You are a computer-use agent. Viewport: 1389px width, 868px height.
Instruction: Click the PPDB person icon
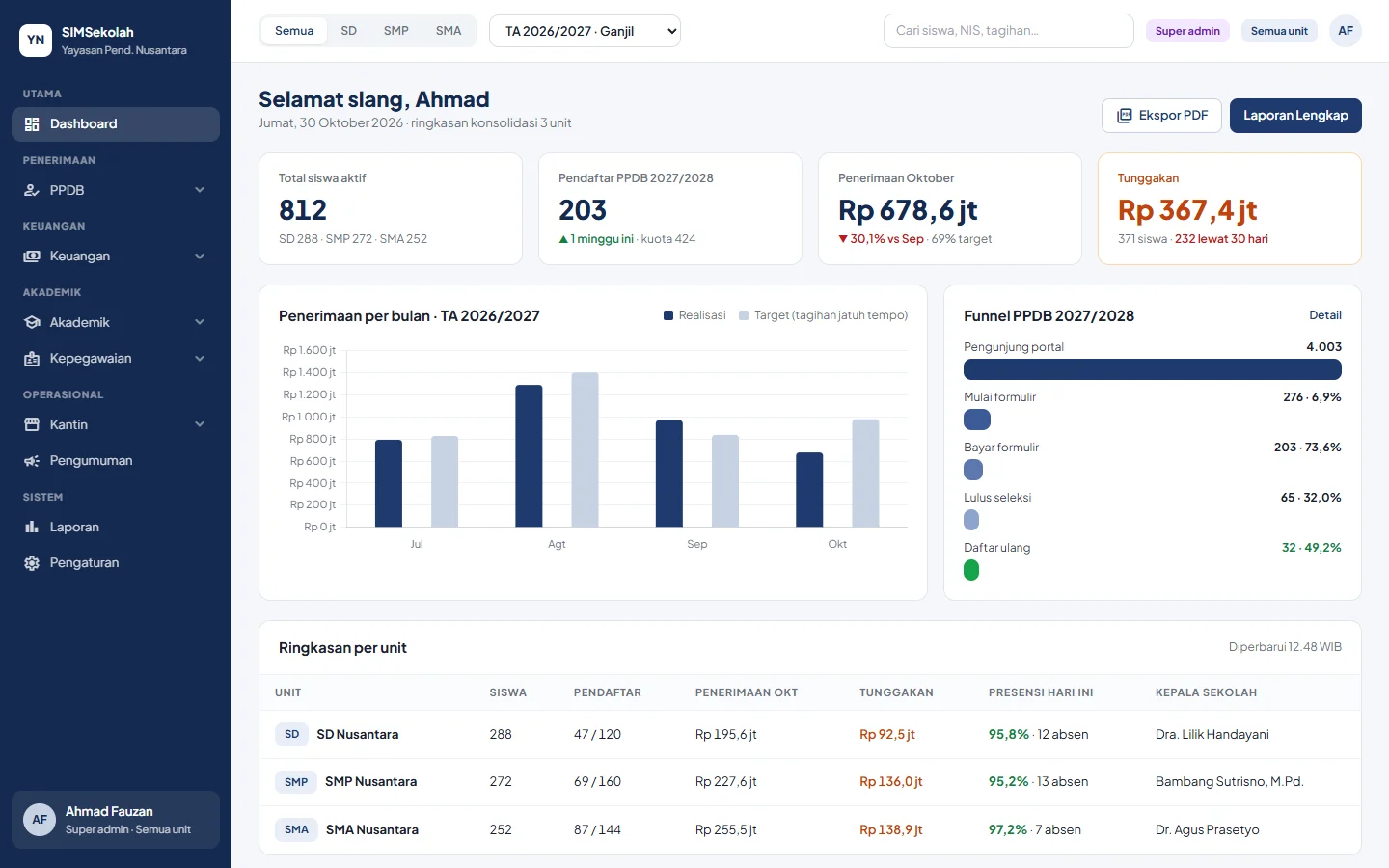[32, 190]
